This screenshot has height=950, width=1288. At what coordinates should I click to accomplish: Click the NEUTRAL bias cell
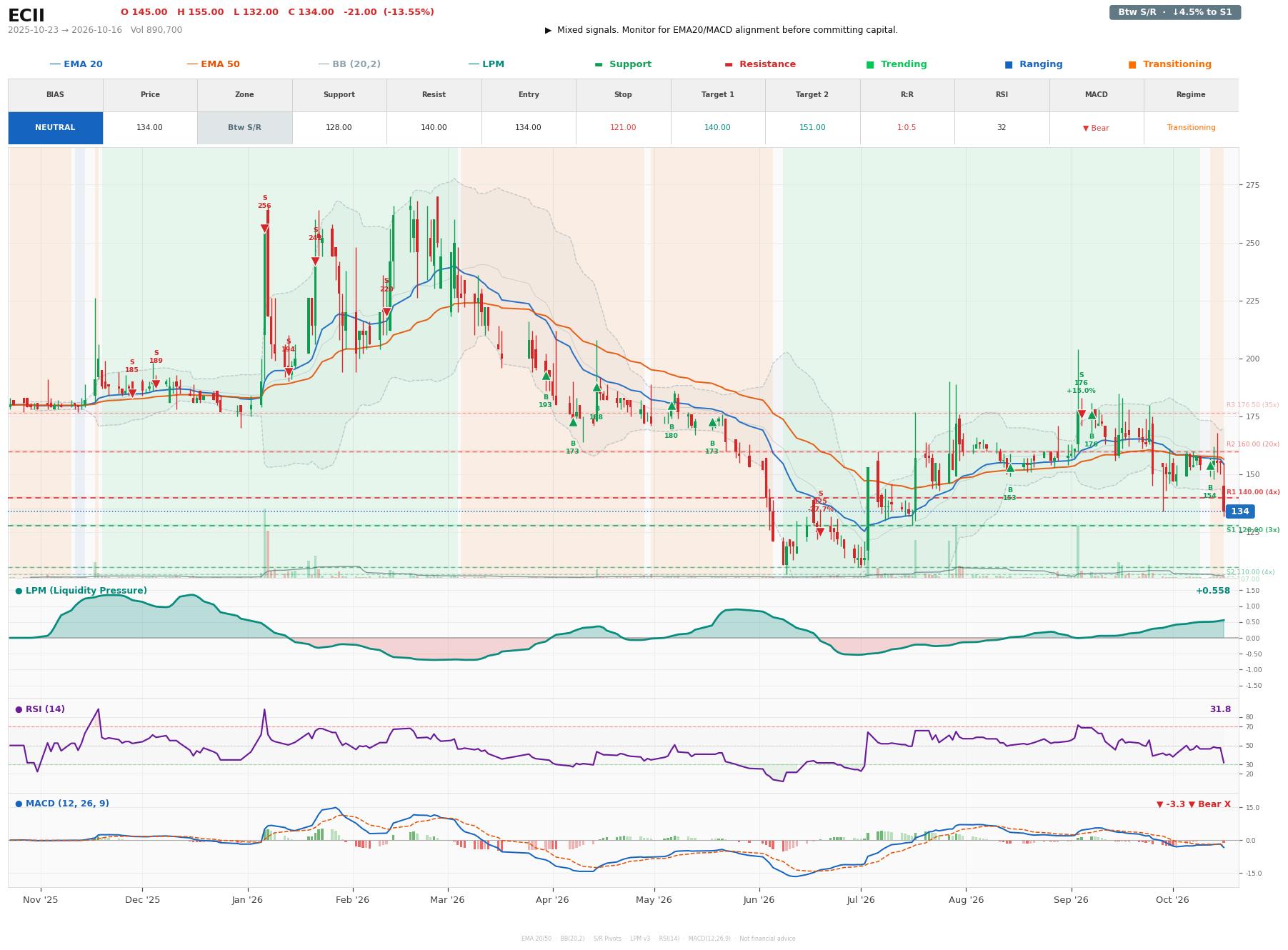(55, 128)
